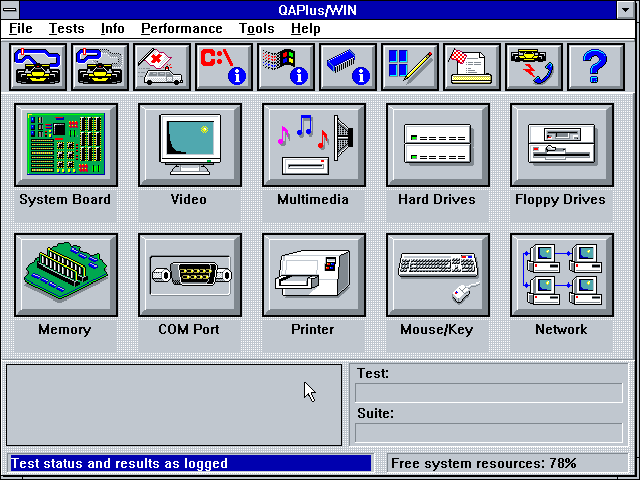Select the Printer test icon
Screen dimensions: 640x480
[x=314, y=275]
